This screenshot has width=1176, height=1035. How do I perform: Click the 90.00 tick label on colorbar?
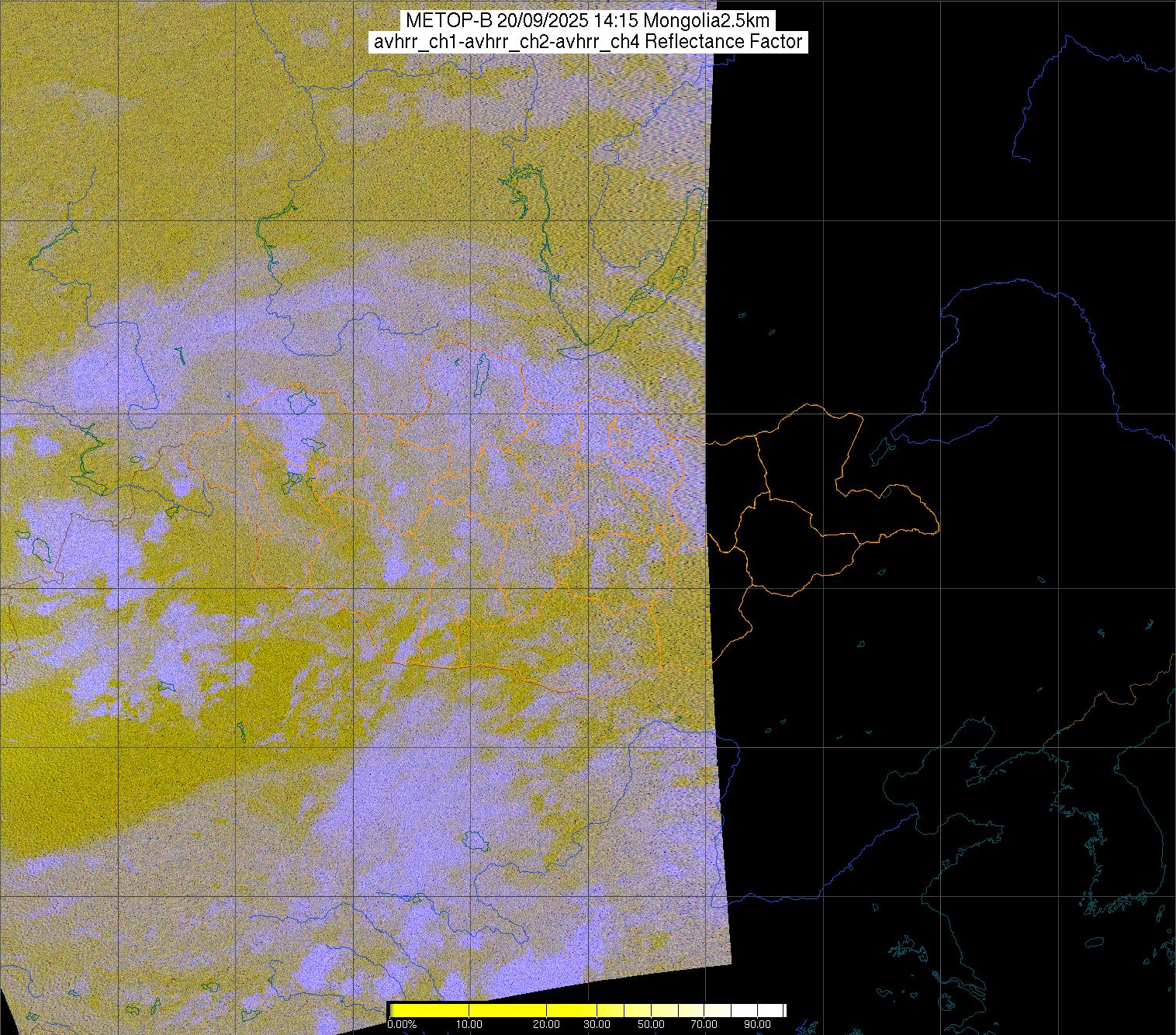758,1026
